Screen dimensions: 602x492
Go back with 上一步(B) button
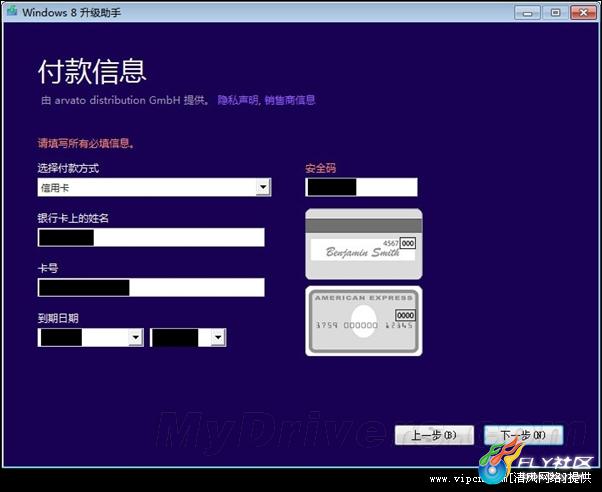pos(434,435)
